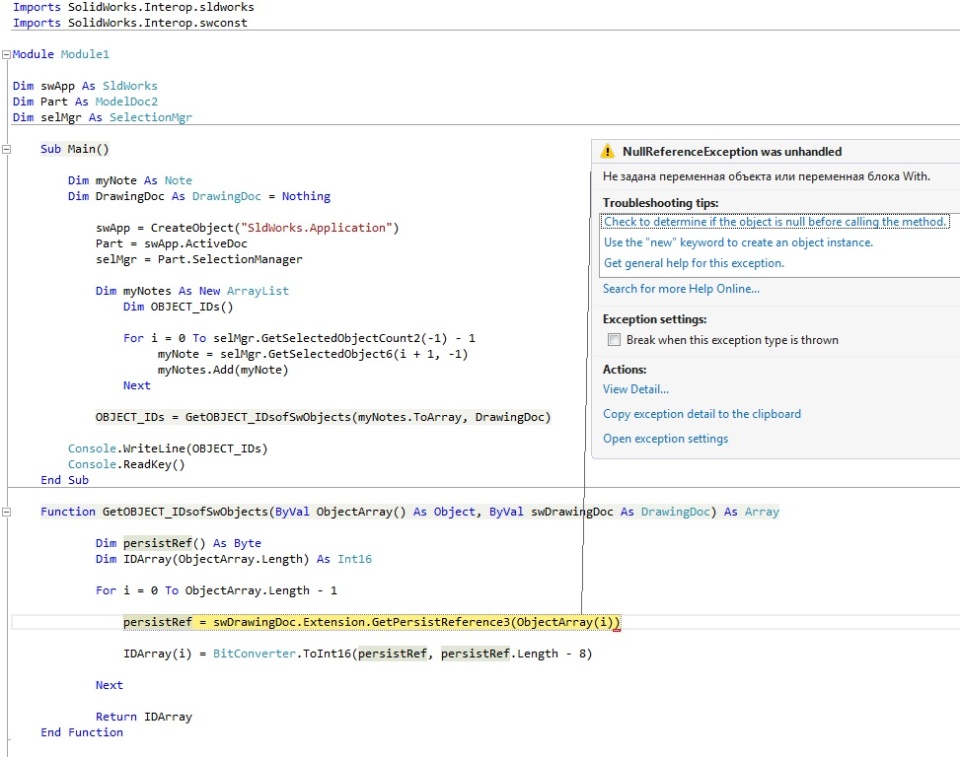Click the 'For i = 0 To selMgr.GetSelectedObjectCount2' line
This screenshot has height=757, width=960.
tap(299, 338)
